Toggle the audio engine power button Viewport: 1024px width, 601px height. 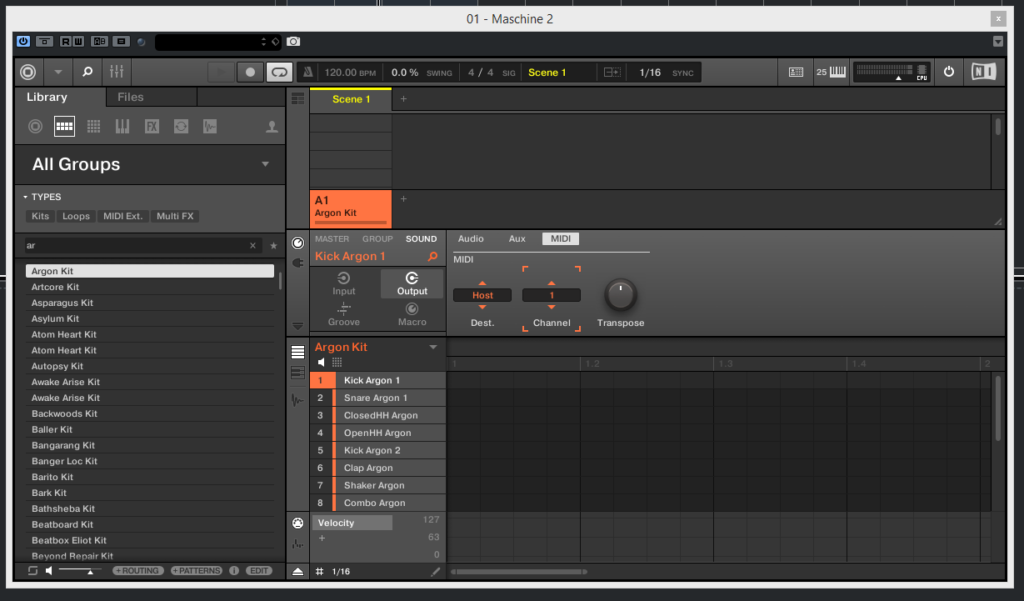(x=948, y=72)
